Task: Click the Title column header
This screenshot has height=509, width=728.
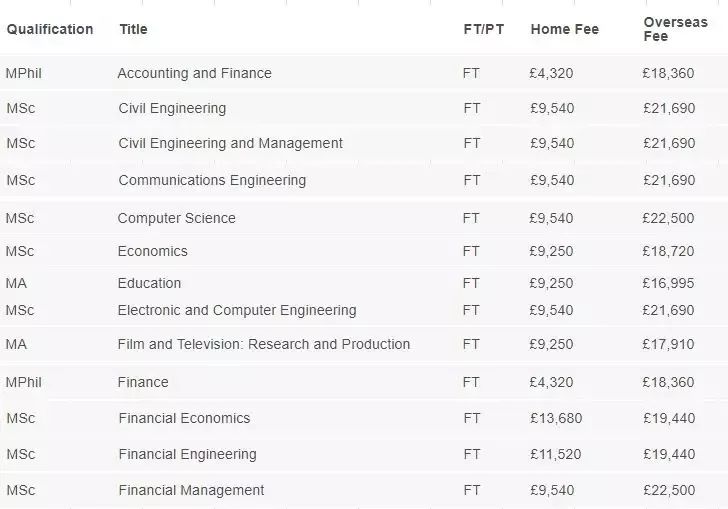Action: (133, 29)
